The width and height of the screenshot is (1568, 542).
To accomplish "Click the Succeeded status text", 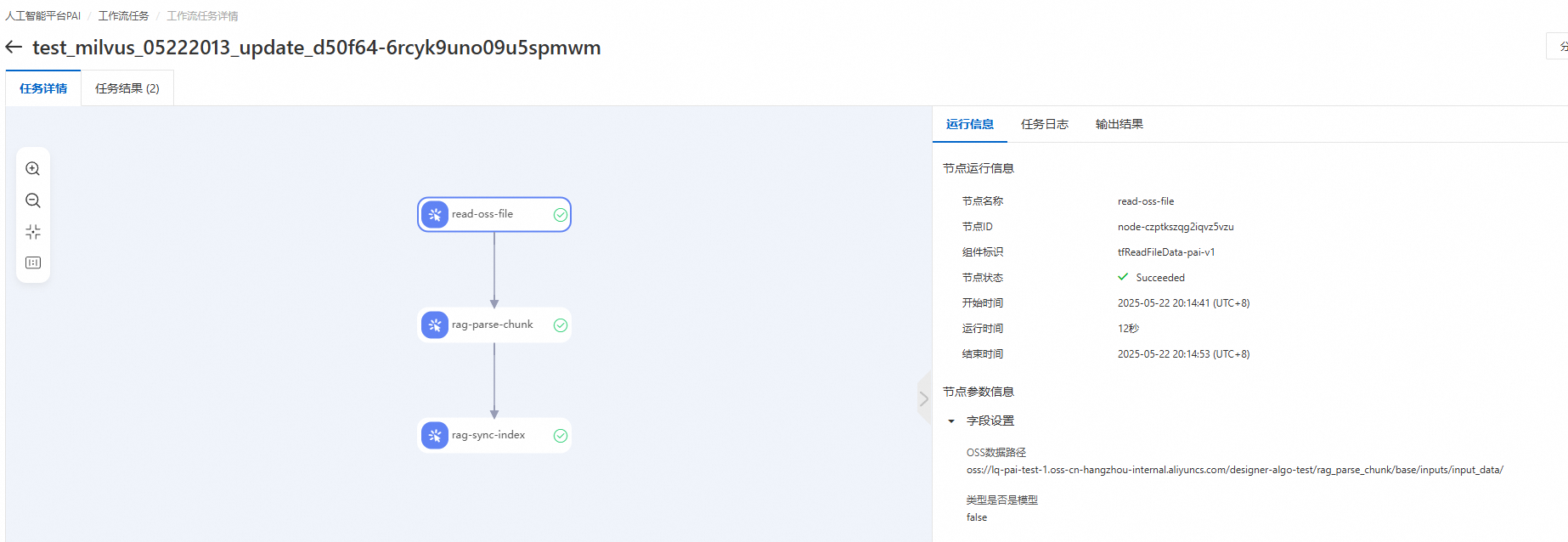I will click(x=1160, y=278).
